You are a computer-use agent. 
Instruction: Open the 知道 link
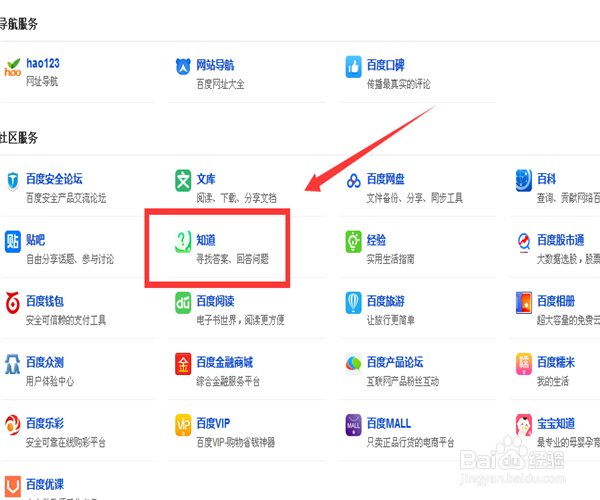[x=206, y=240]
